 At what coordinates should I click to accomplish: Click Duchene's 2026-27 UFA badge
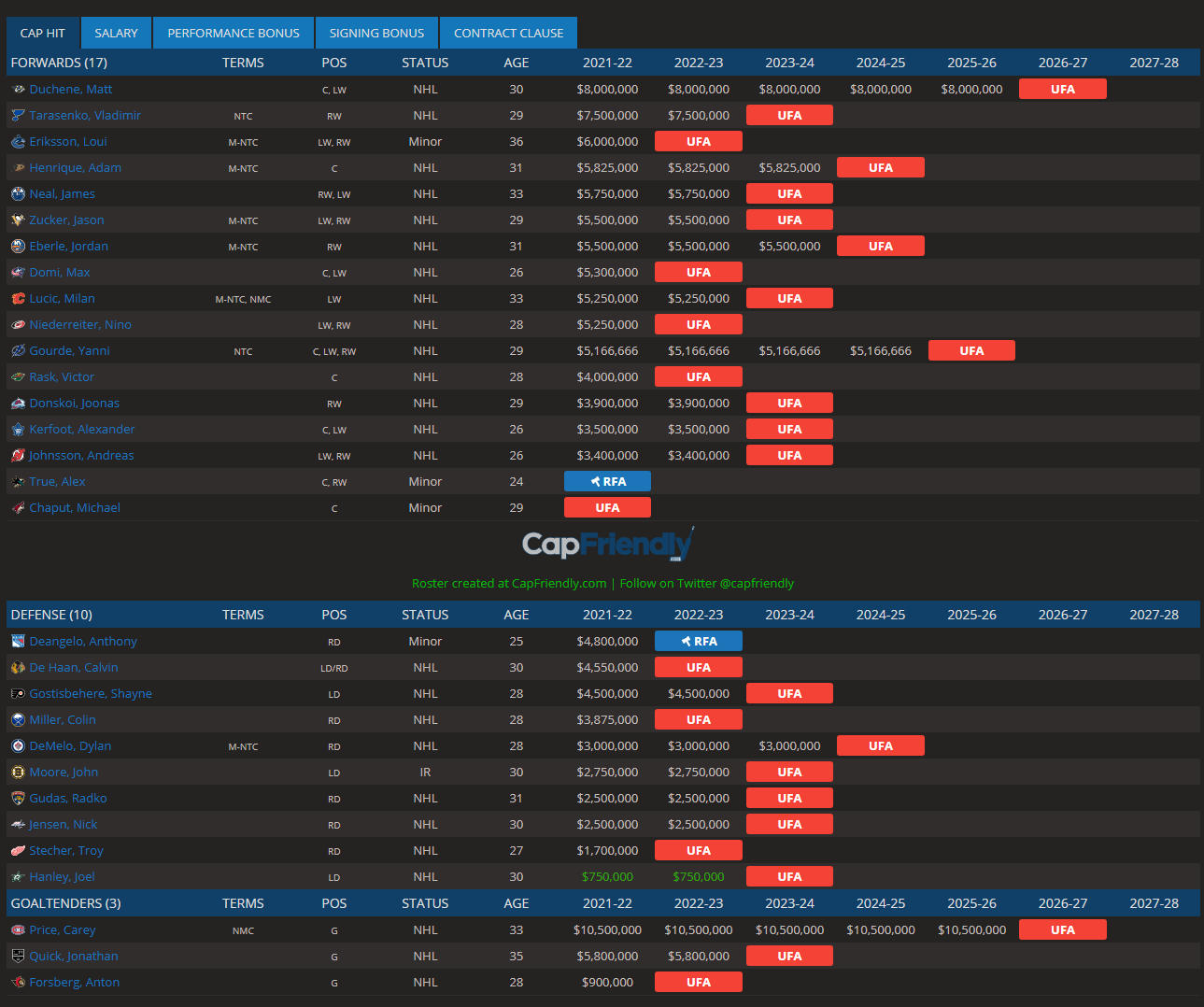pyautogui.click(x=1063, y=90)
